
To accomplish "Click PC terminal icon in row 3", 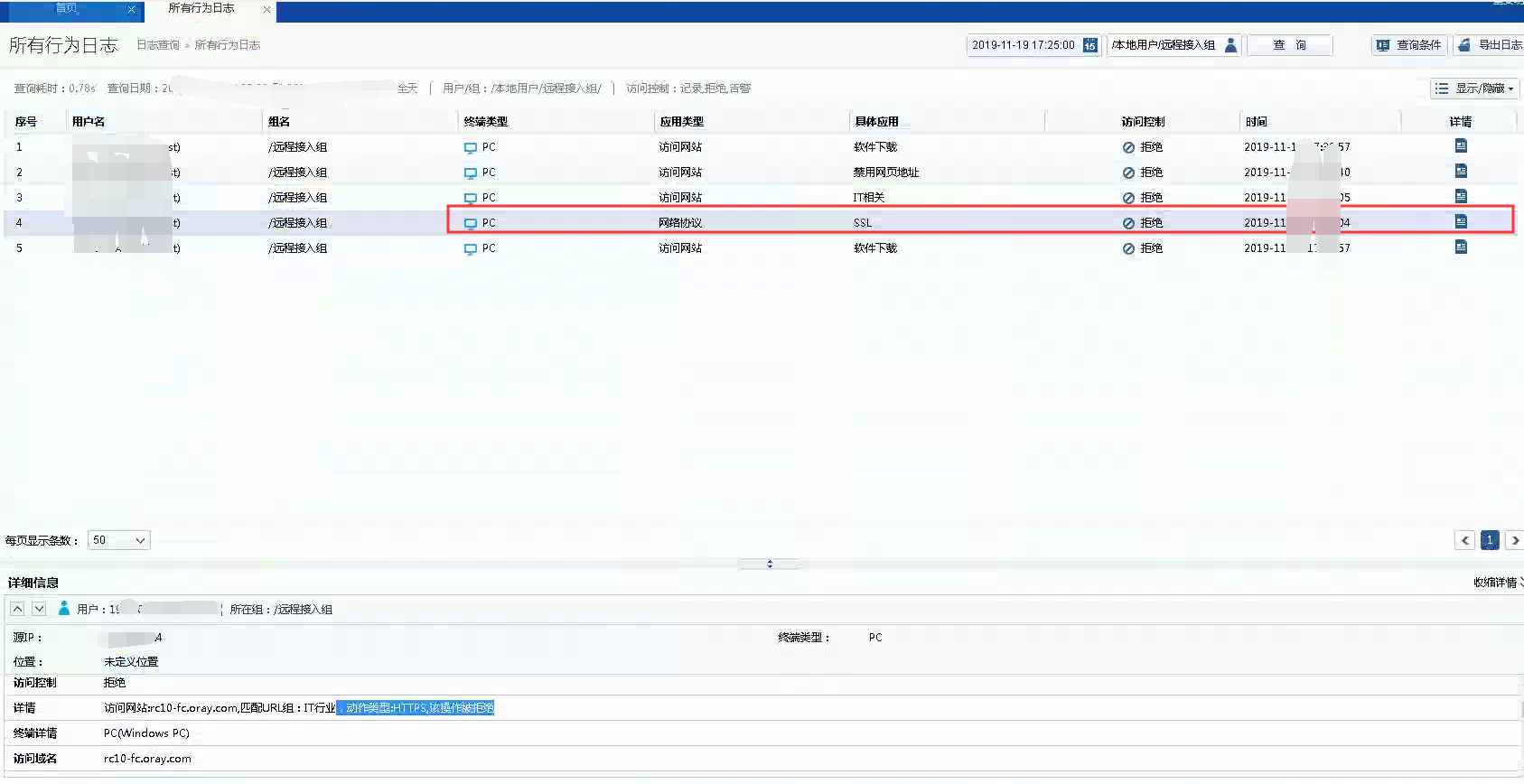I will pyautogui.click(x=470, y=198).
